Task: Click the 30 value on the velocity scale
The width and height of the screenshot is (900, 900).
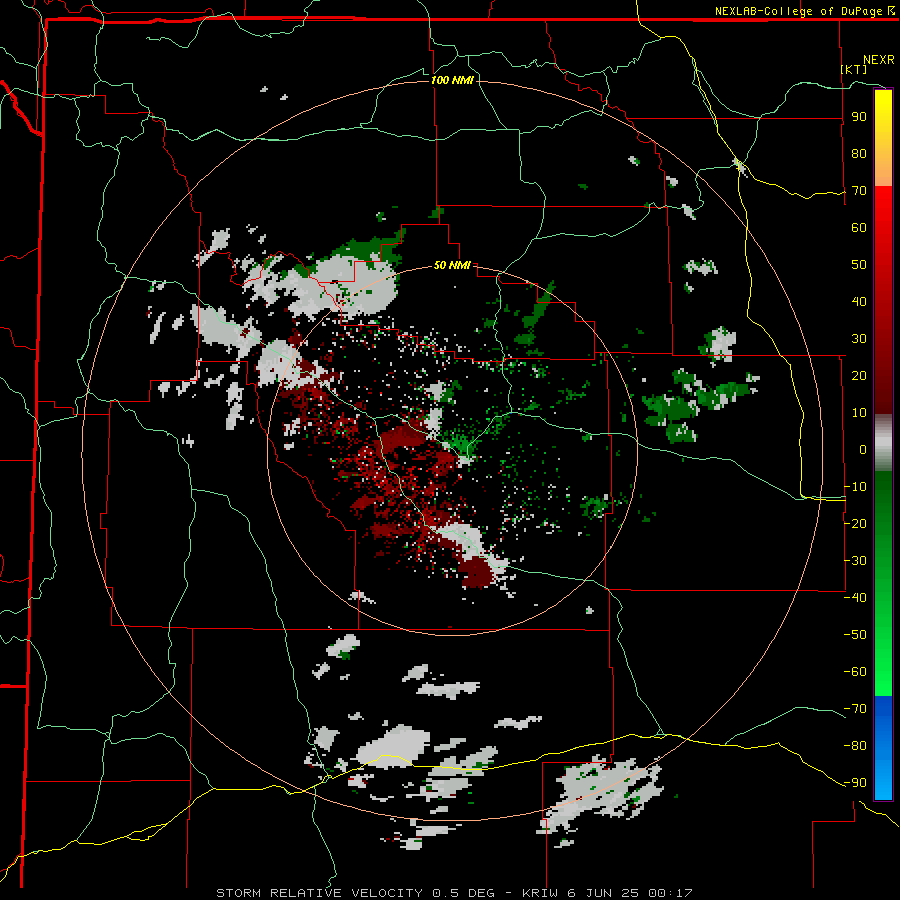Action: click(859, 339)
